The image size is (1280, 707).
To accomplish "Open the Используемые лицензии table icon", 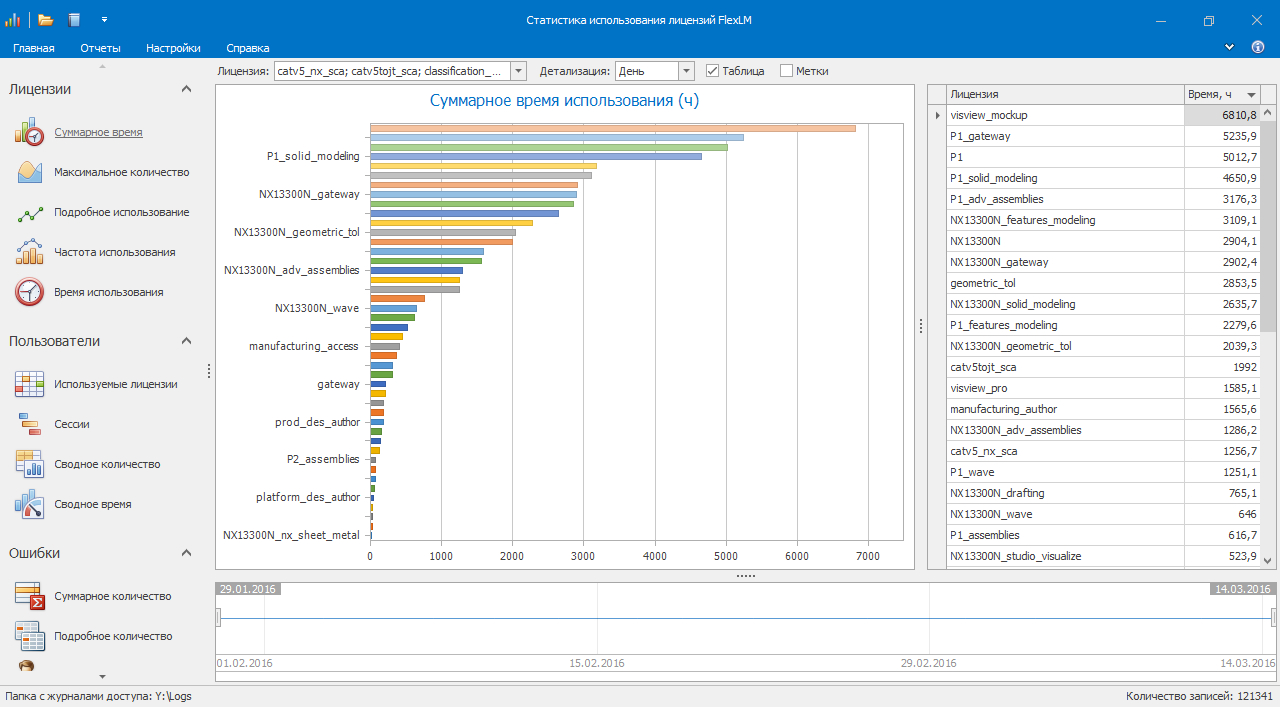I will coord(29,384).
